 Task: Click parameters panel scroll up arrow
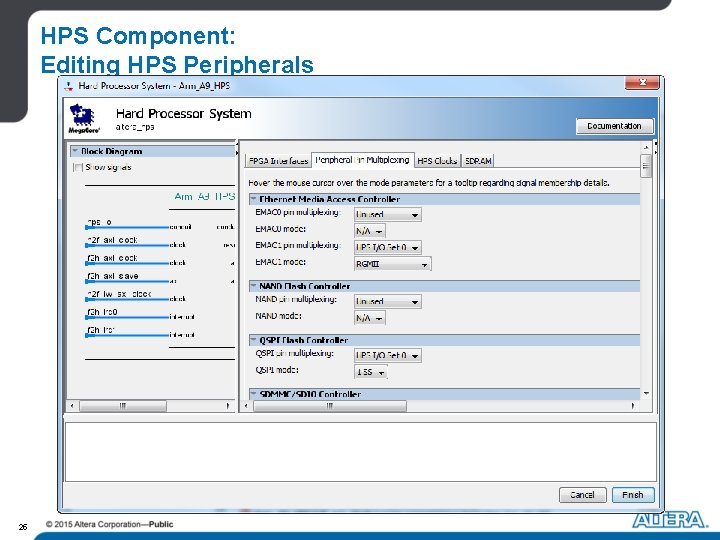pyautogui.click(x=646, y=148)
